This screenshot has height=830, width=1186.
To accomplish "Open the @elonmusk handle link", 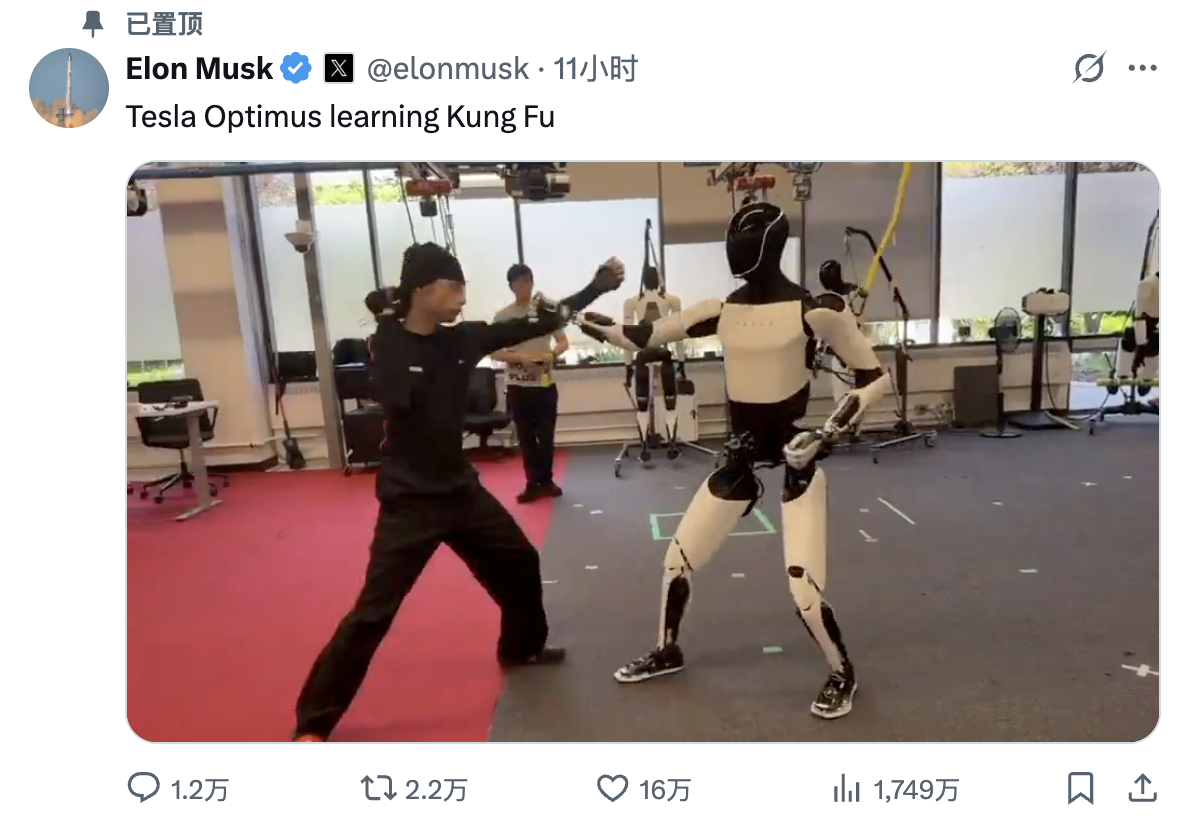I will coord(448,69).
